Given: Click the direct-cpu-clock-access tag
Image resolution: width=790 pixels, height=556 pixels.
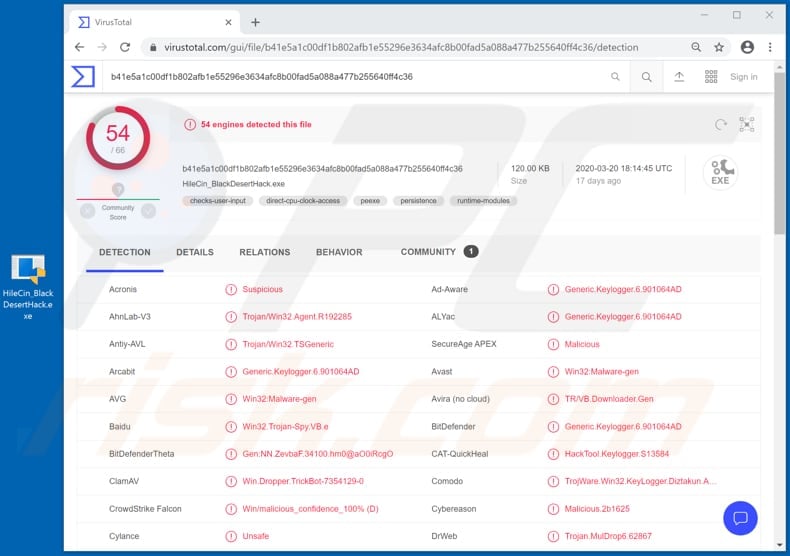Looking at the screenshot, I should [x=303, y=201].
